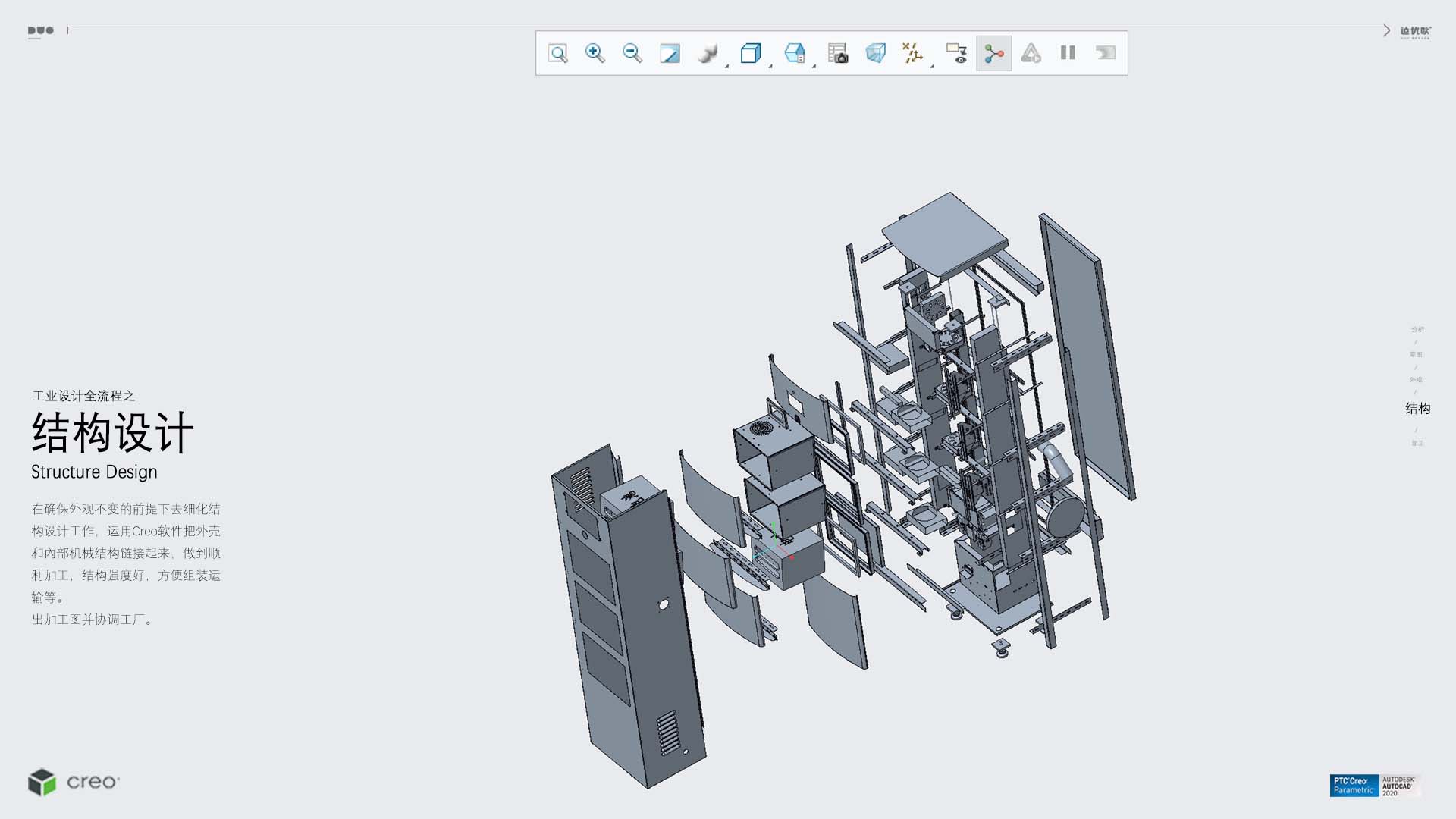Expand the Rendering options dropdown arrow

(726, 66)
